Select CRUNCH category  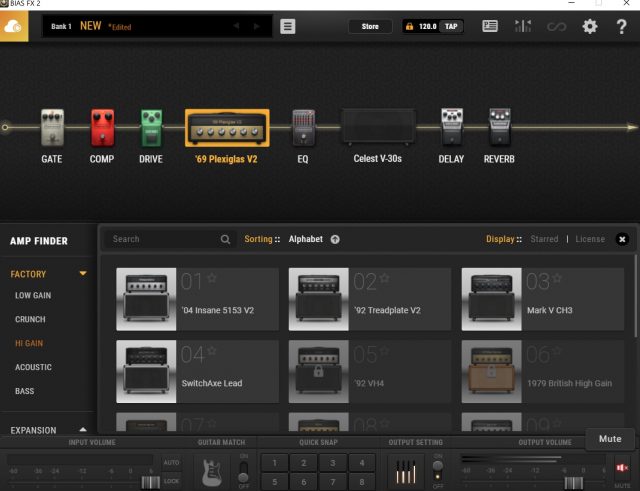pyautogui.click(x=30, y=319)
